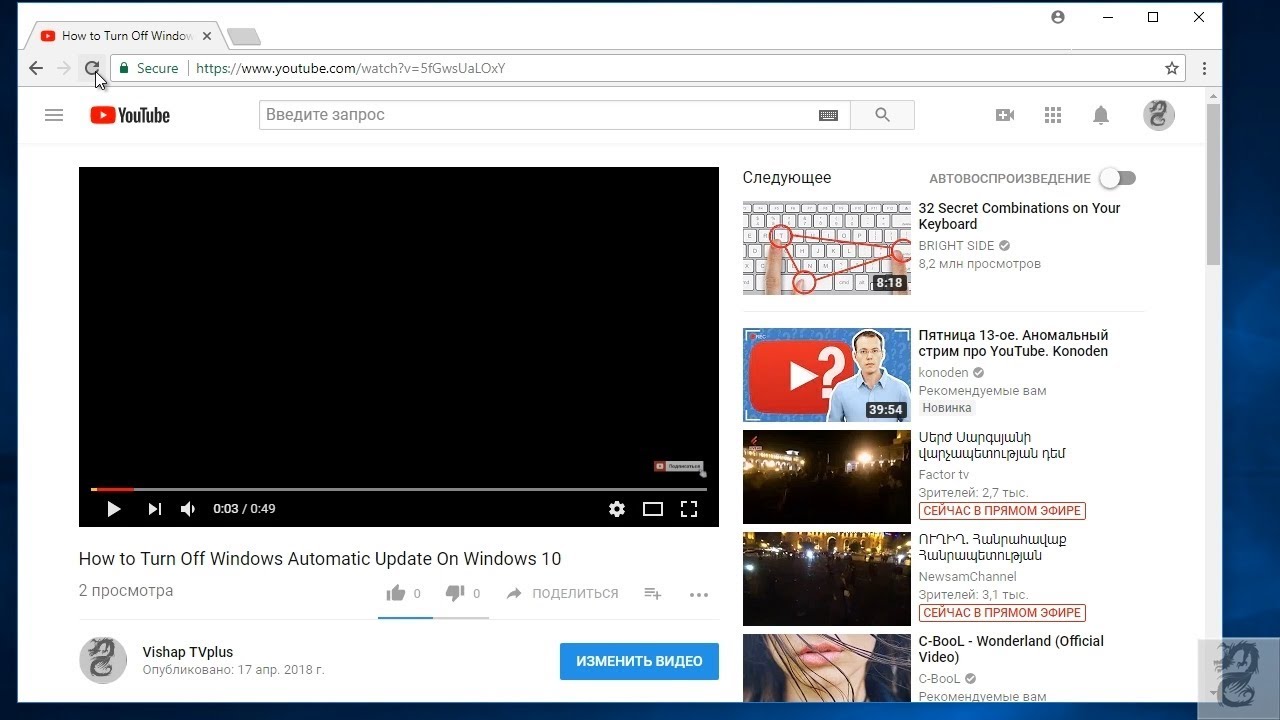Click the page vertical scrollbar
The image size is (1280, 720).
pyautogui.click(x=1214, y=185)
